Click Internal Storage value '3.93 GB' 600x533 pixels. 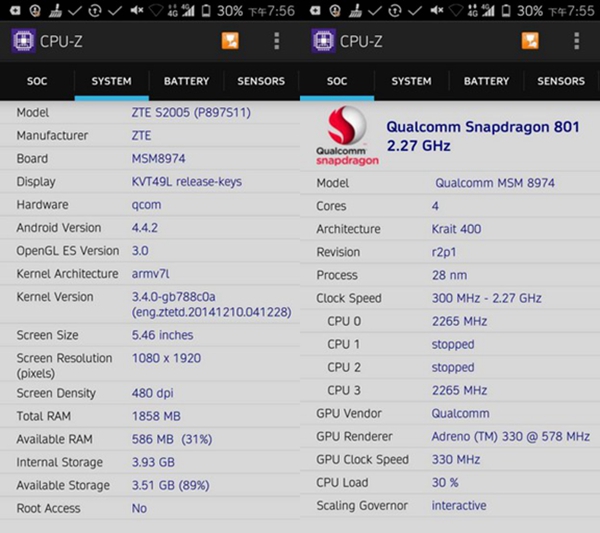[153, 462]
